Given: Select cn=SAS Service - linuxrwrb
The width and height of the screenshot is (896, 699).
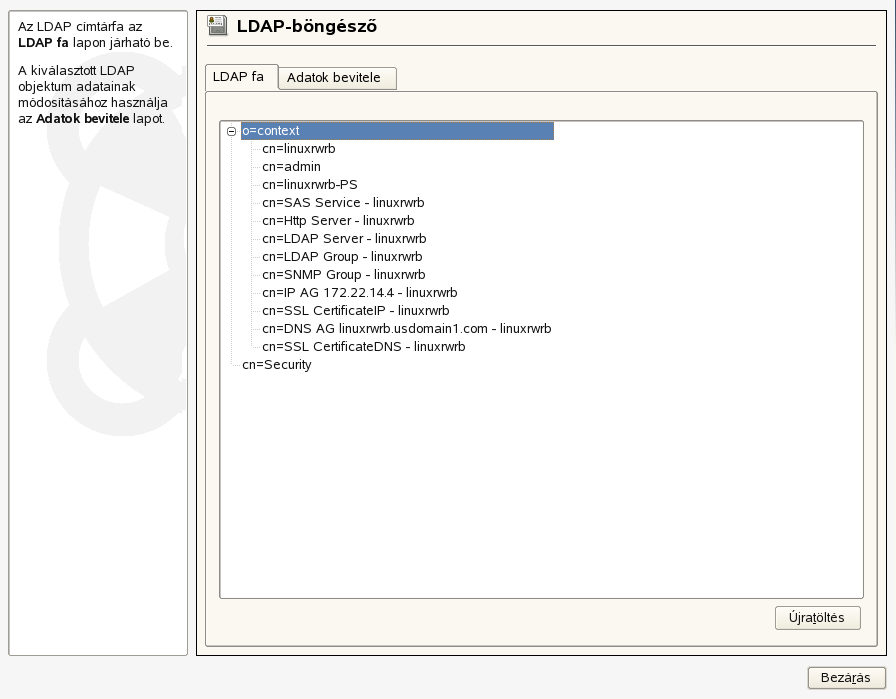Looking at the screenshot, I should [x=343, y=202].
